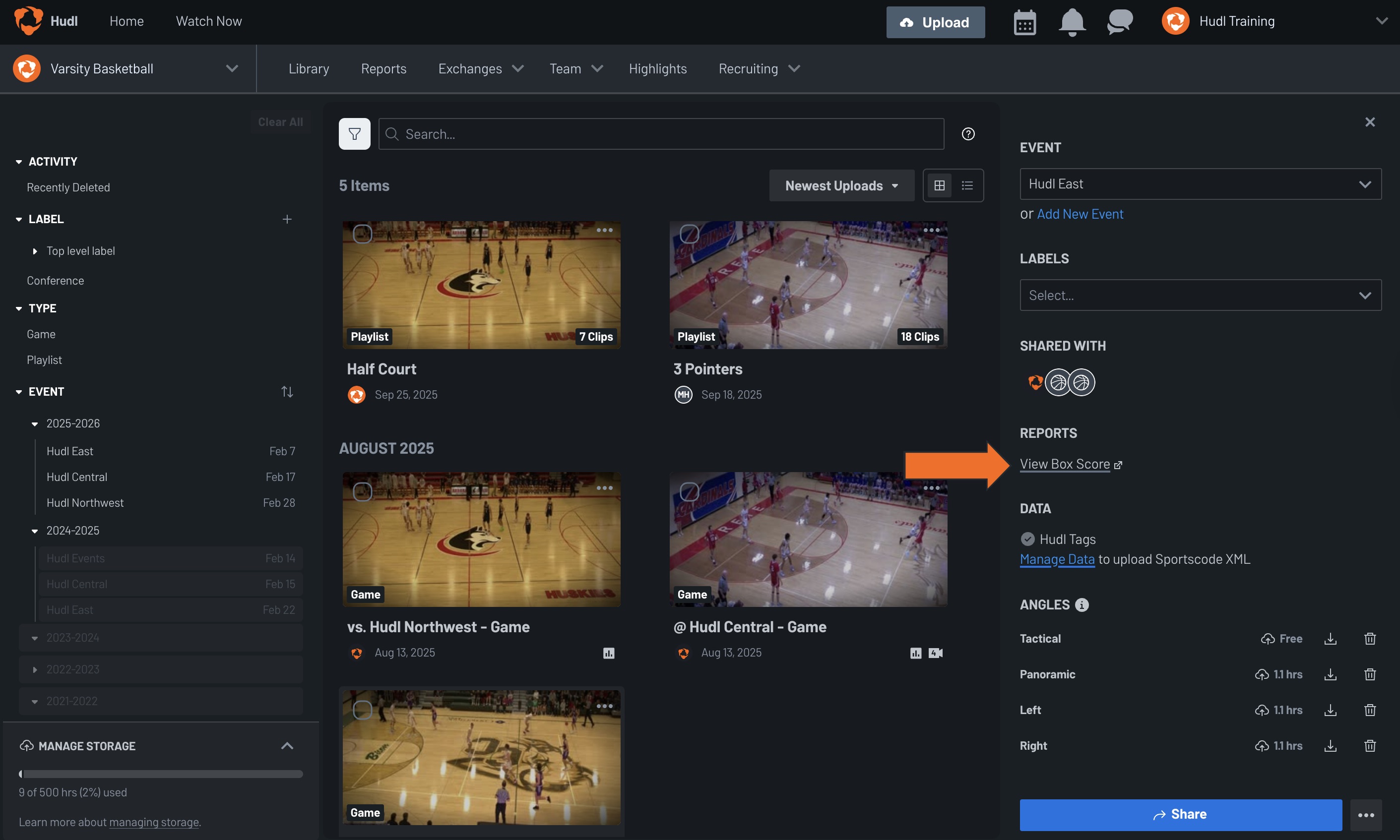Open the managing storage link

154,822
